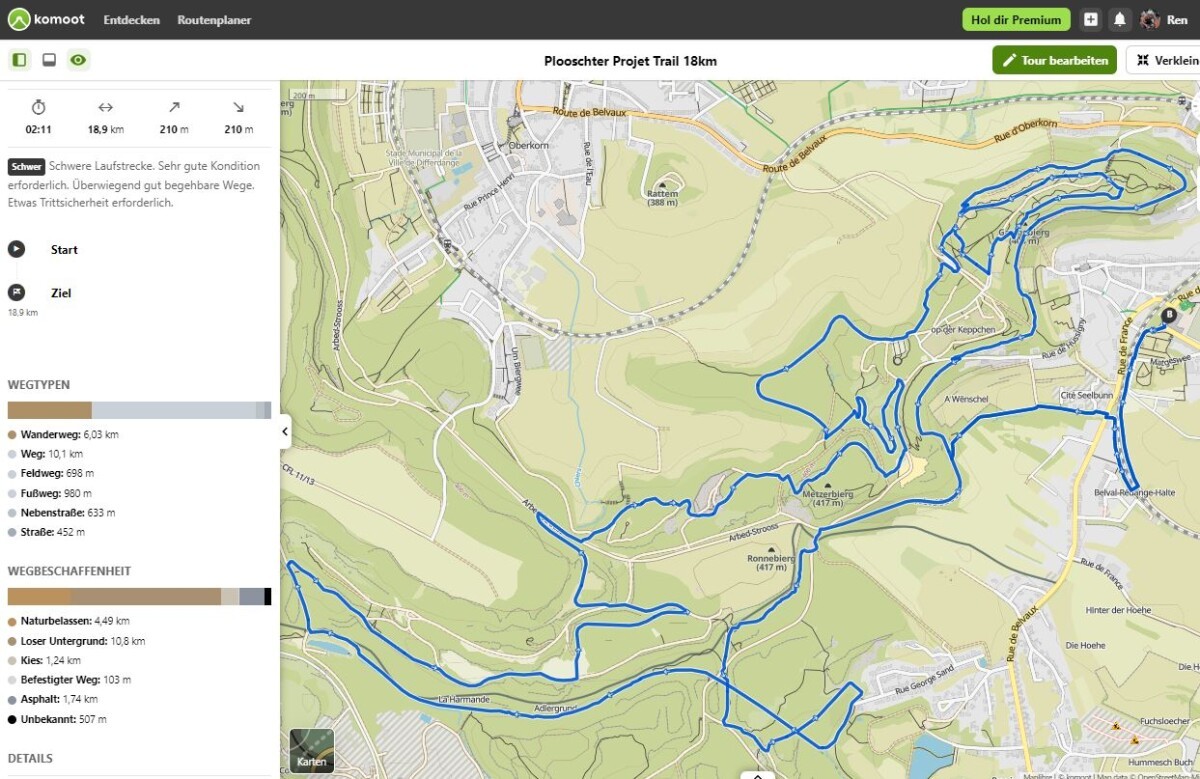Select Kies: 1,24 km row
The height and width of the screenshot is (779, 1200).
(x=45, y=660)
